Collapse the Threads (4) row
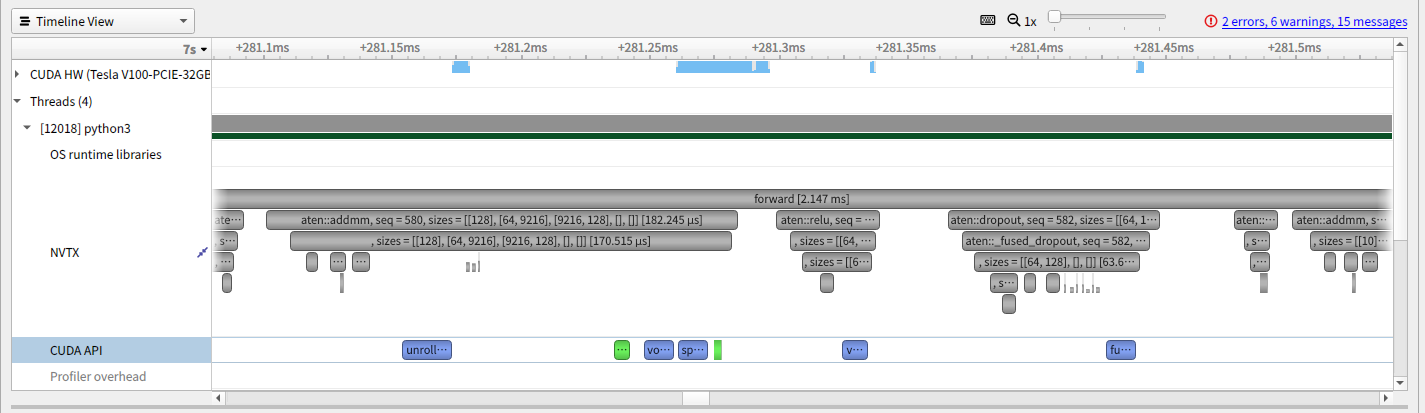This screenshot has height=413, width=1425. tap(18, 101)
